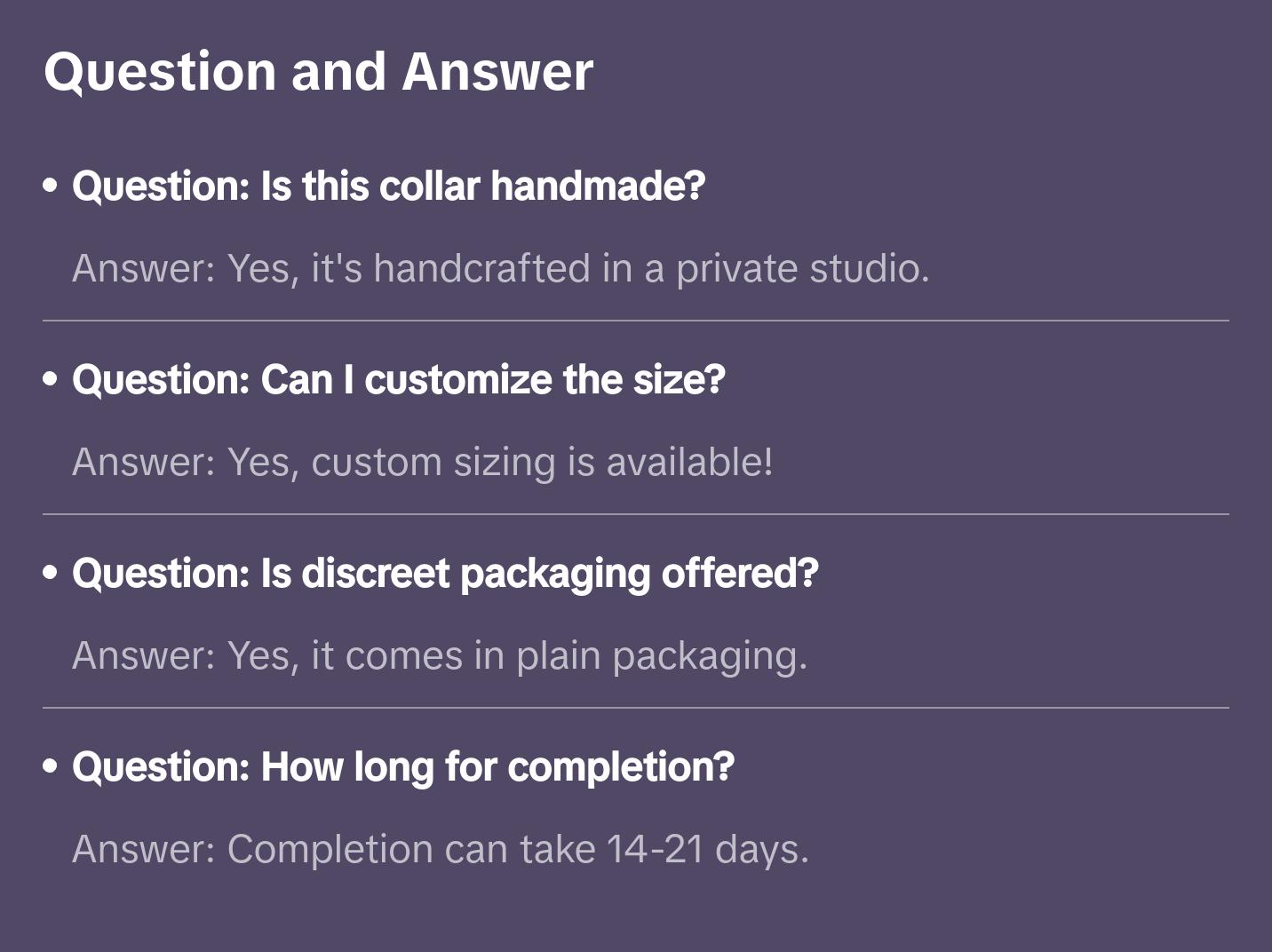Click "Answer:" label before custom sizing text
The image size is (1272, 952).
click(144, 462)
